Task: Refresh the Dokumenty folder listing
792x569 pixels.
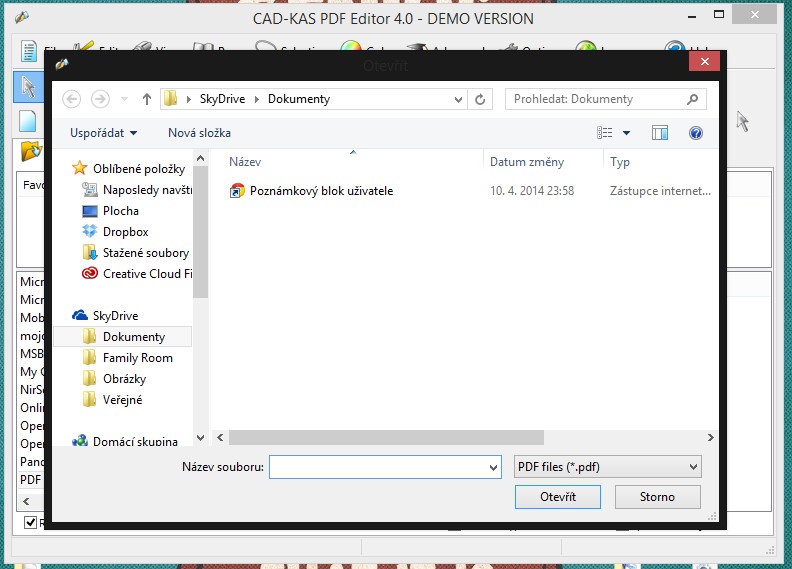Action: tap(480, 99)
